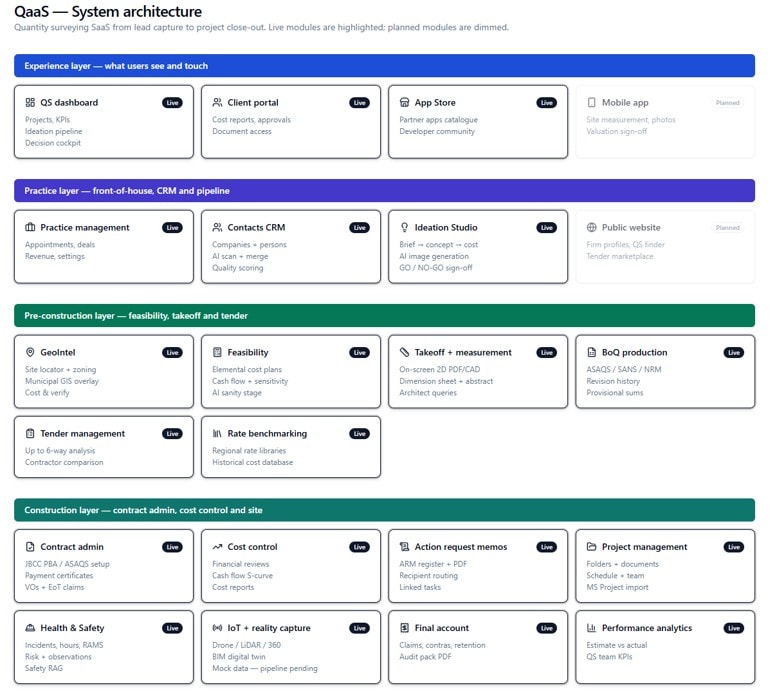Screen dimensions: 777x698
Task: Open the Feasibility module title
Action: coord(248,352)
